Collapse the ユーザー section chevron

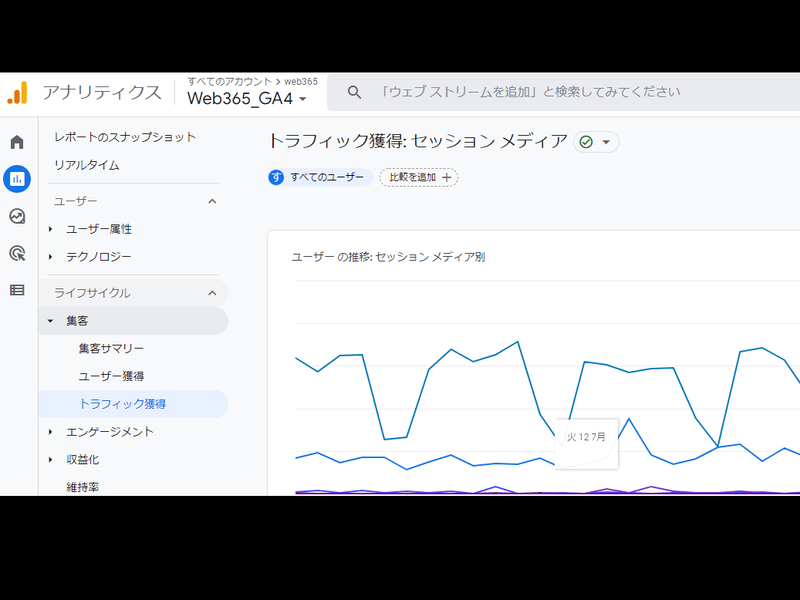212,201
